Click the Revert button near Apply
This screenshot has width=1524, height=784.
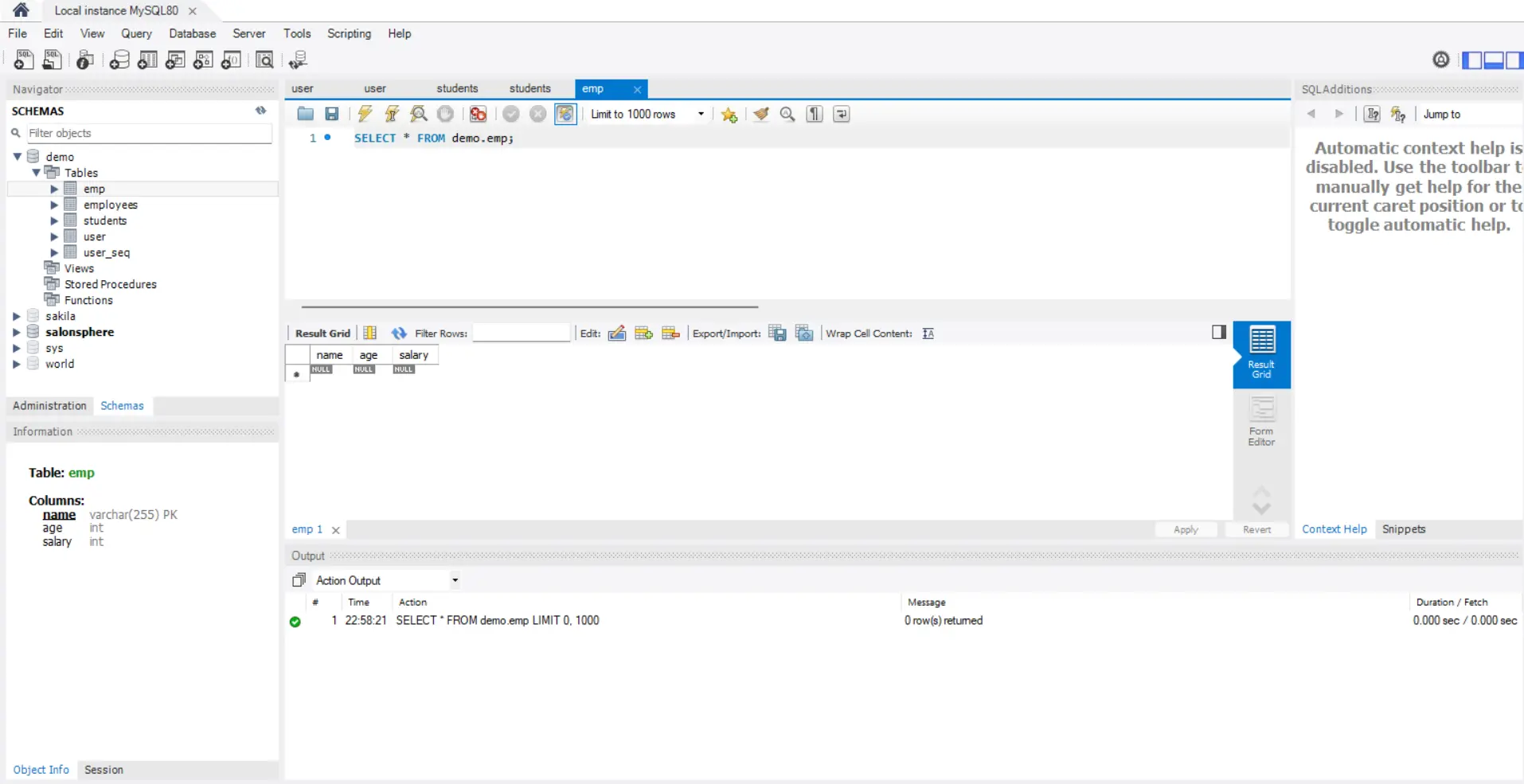[x=1256, y=529]
